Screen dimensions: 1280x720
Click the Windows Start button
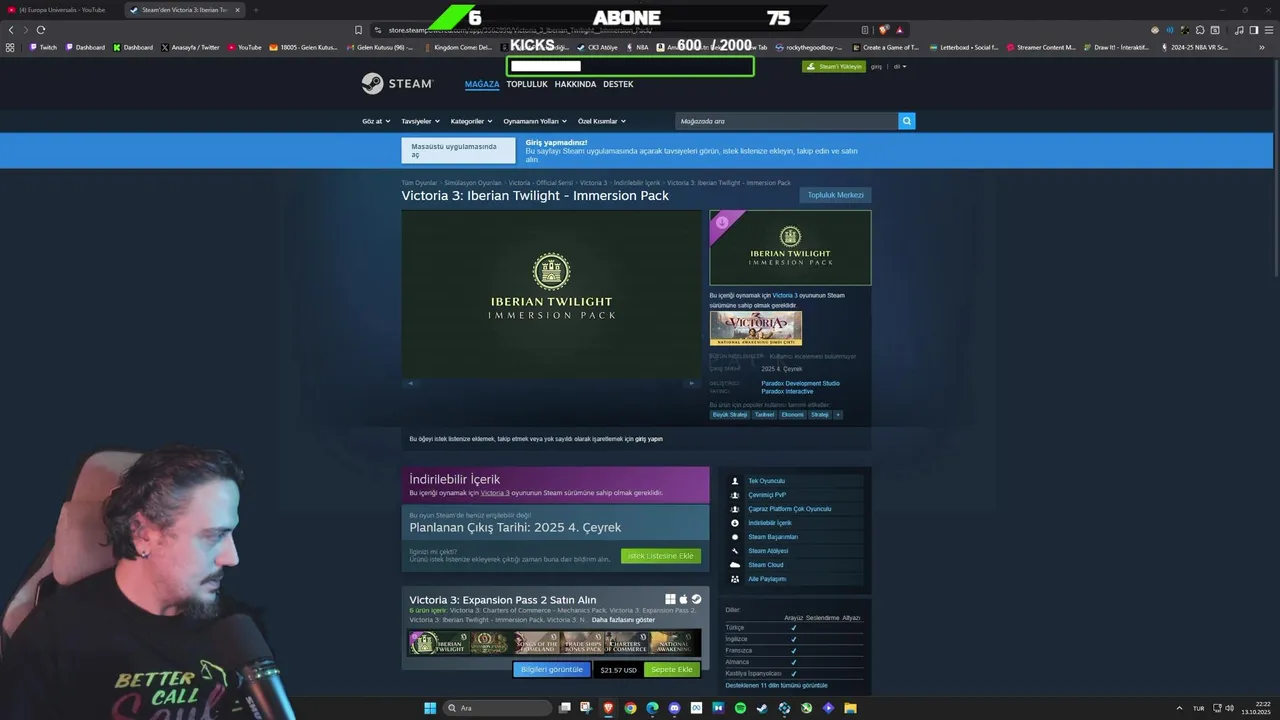(x=430, y=708)
